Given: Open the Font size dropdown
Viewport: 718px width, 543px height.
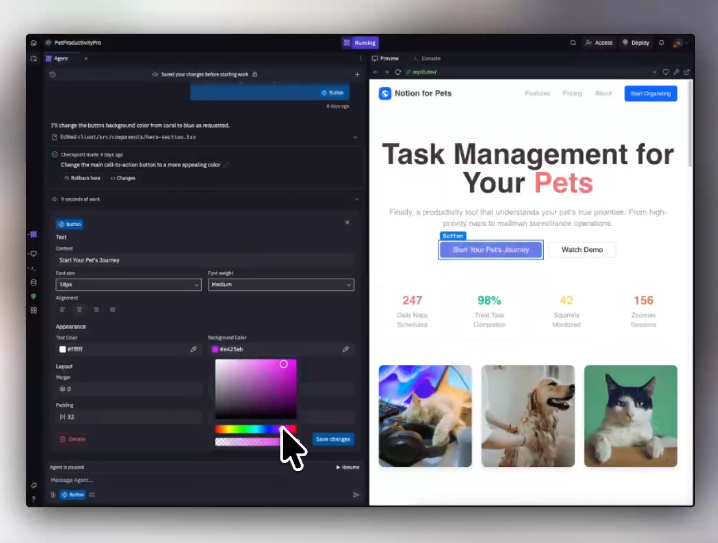Looking at the screenshot, I should pyautogui.click(x=129, y=284).
